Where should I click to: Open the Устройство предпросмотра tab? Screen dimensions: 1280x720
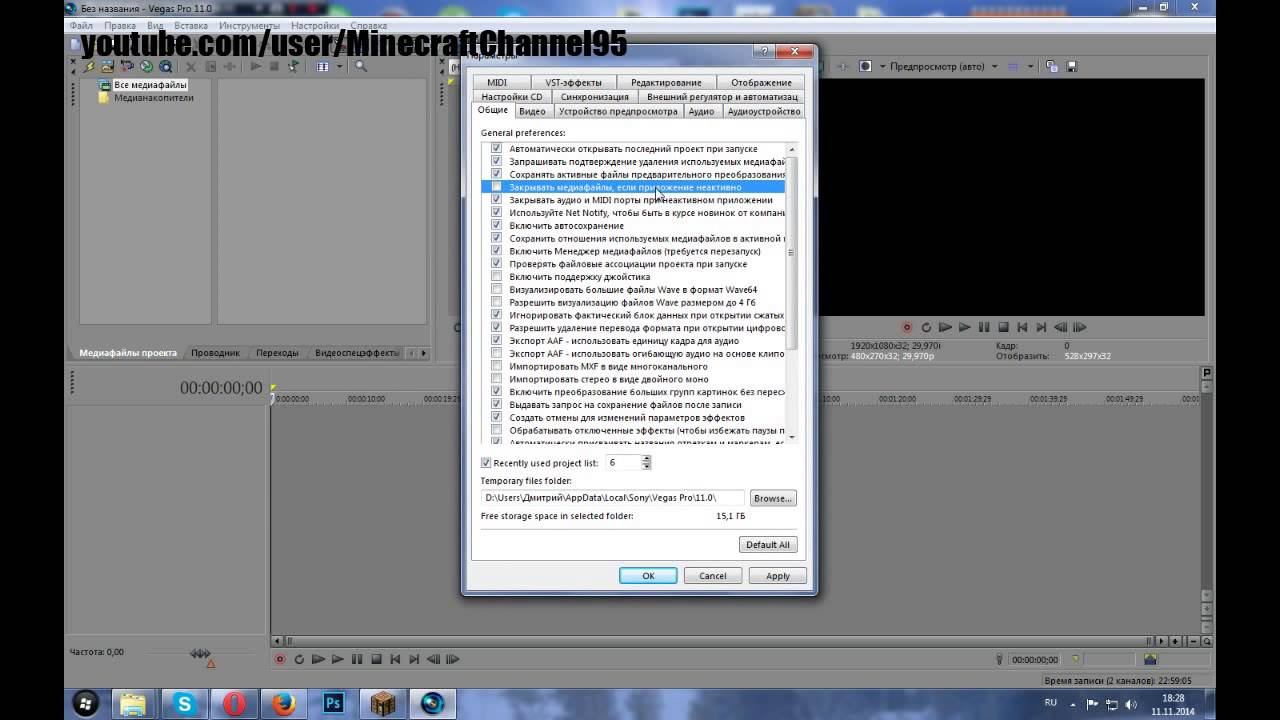[617, 111]
